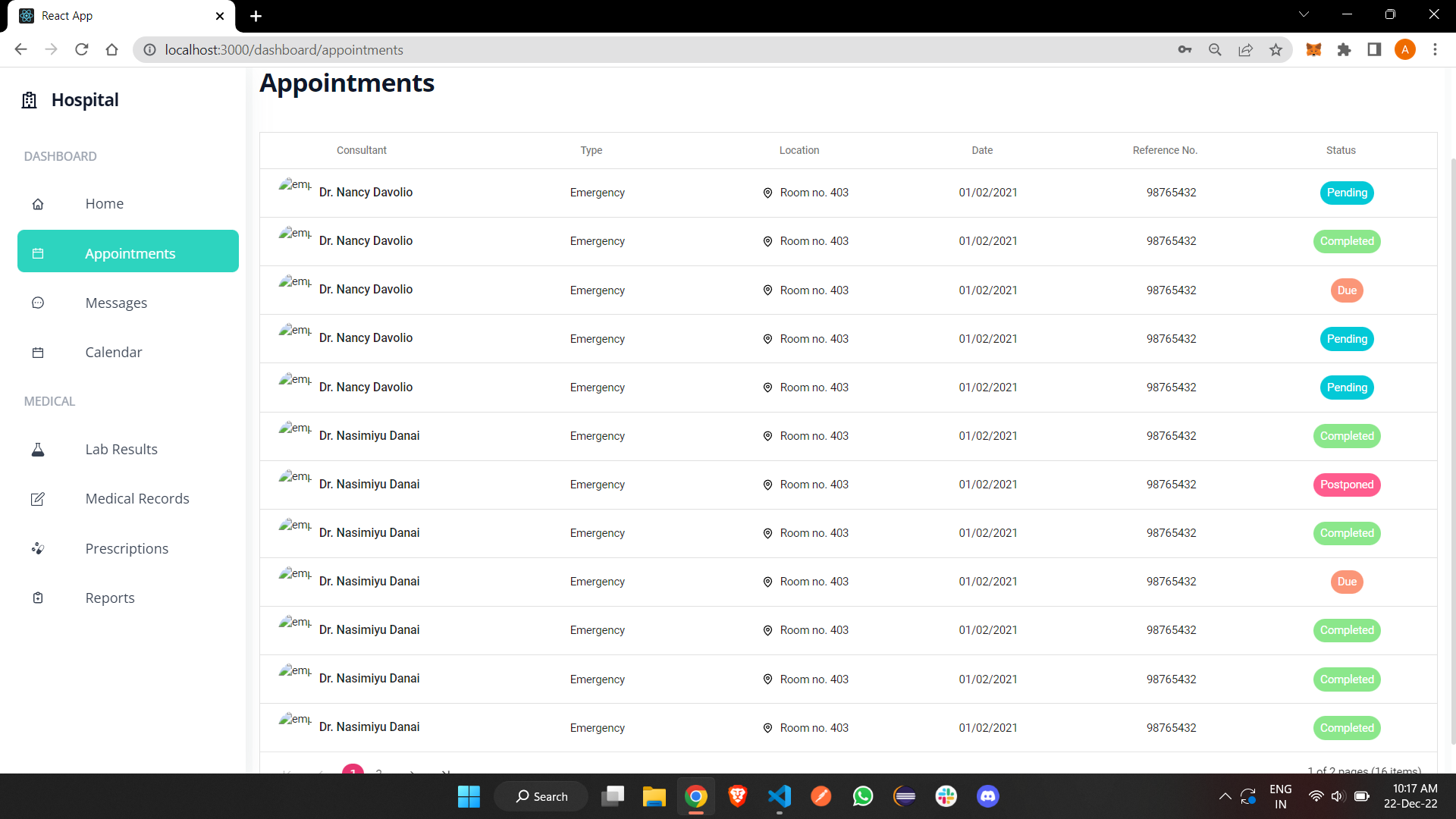The width and height of the screenshot is (1456, 819).
Task: Open the Extensions puzzle piece icon
Action: click(x=1345, y=49)
